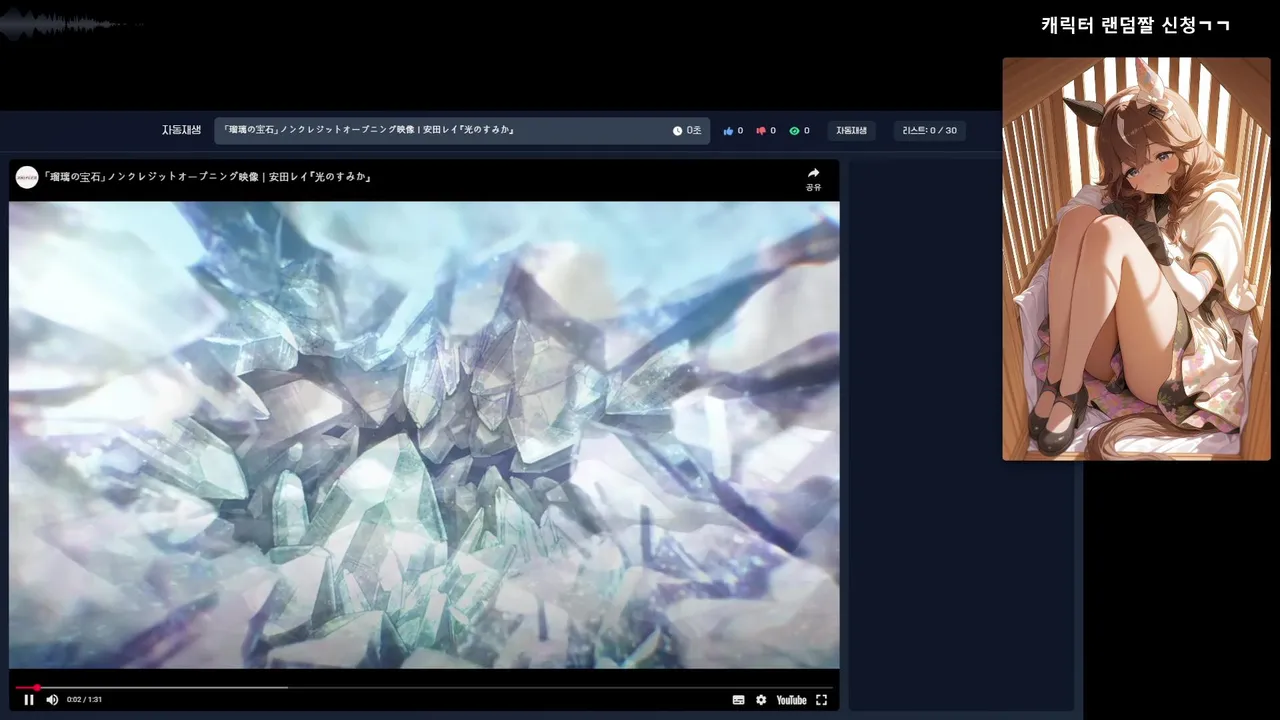Click the green eye viewer count icon
This screenshot has height=720, width=1280.
(x=794, y=131)
